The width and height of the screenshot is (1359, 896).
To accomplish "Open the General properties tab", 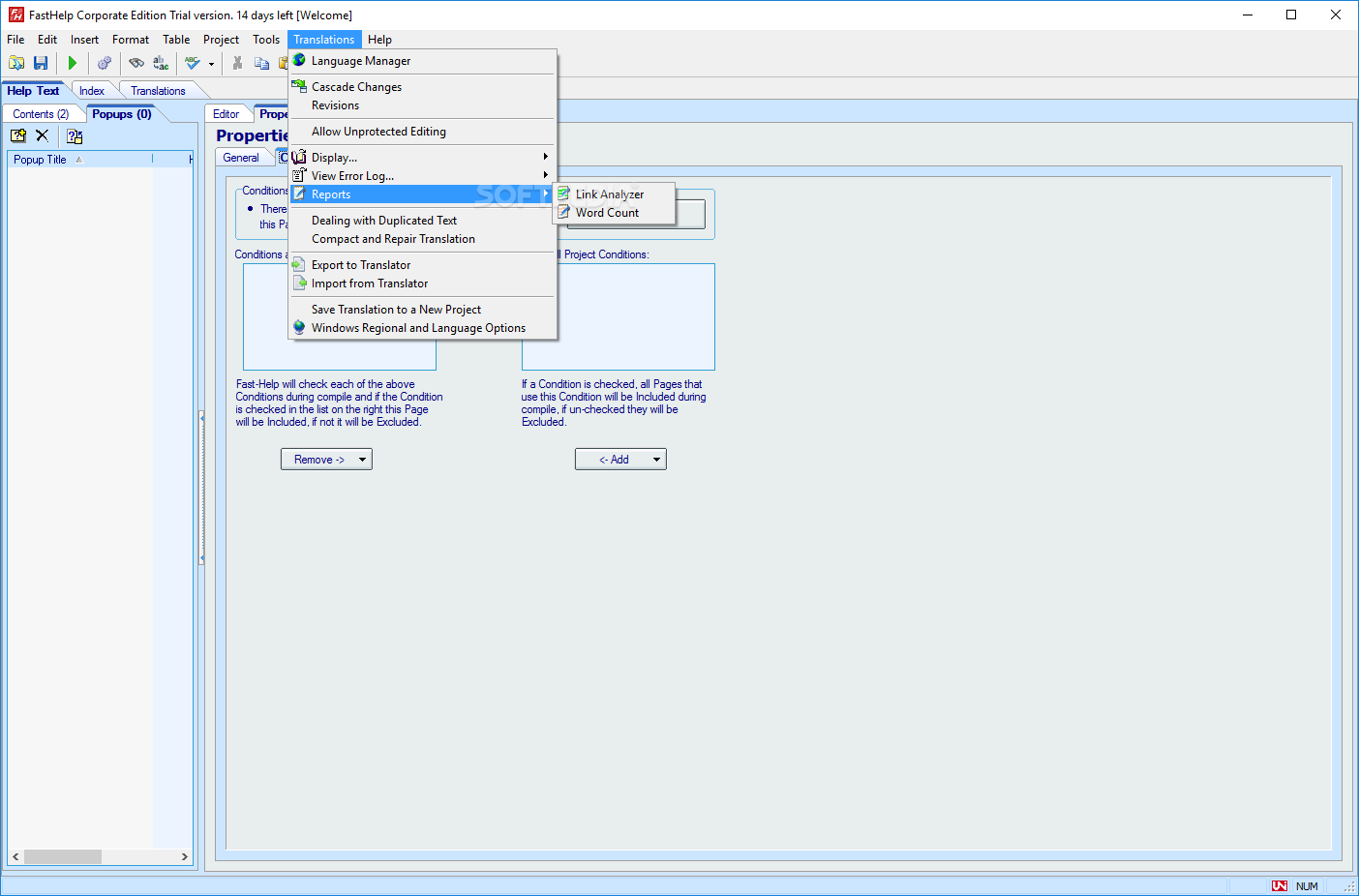I will pos(241,158).
